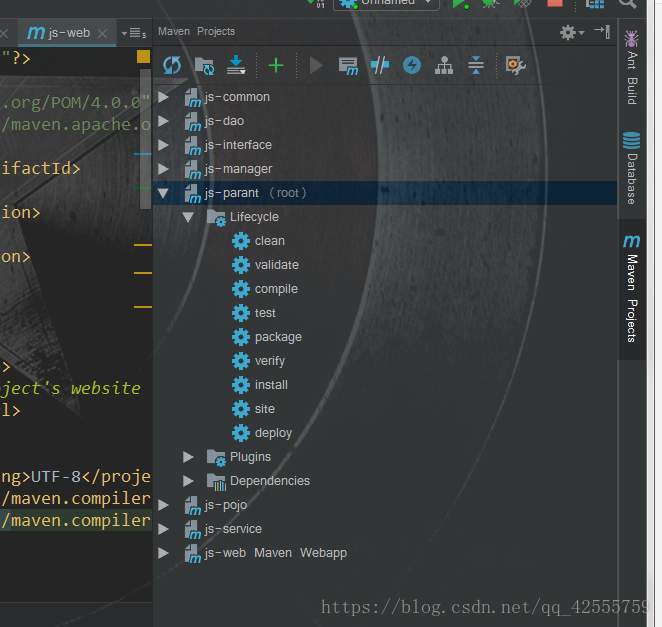Select the package lifecycle goal

tap(277, 337)
